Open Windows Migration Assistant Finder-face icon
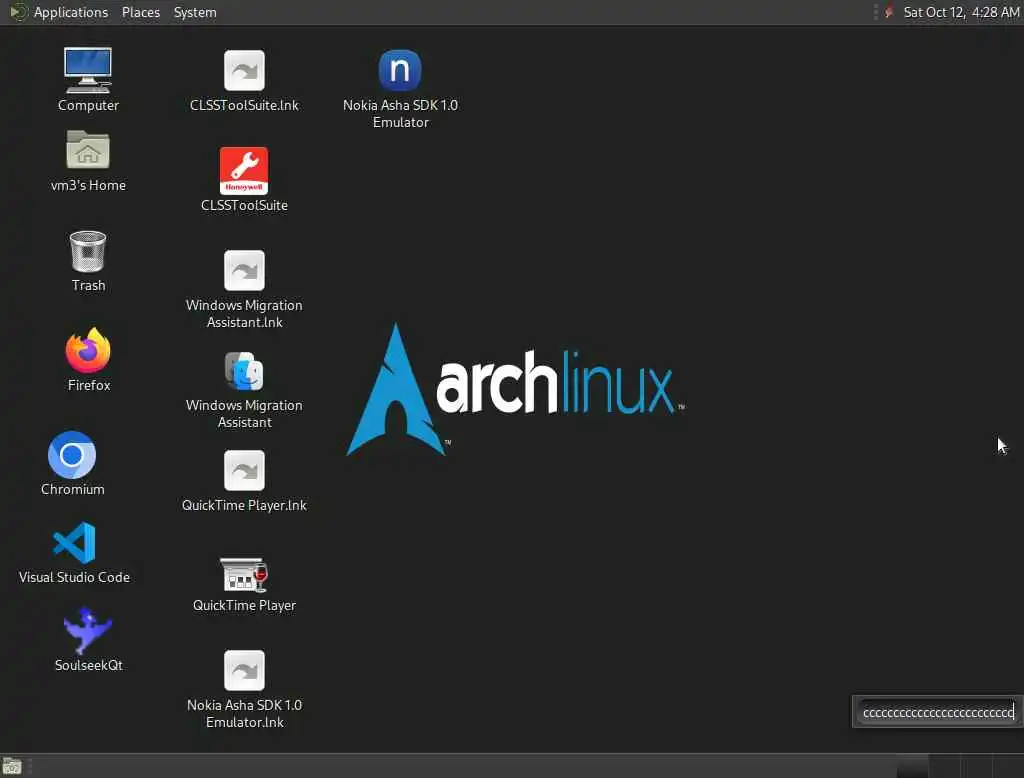Screen dimensions: 1024x778 (244, 370)
